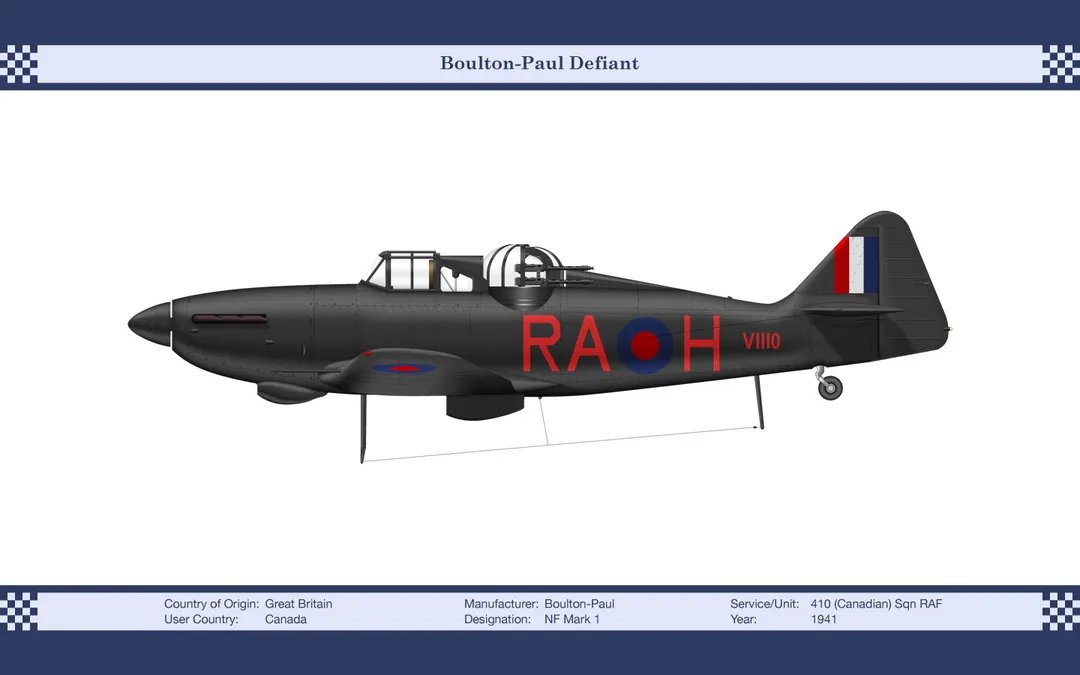
Task: Click the 'Country of Origin:' label
Action: tap(211, 604)
